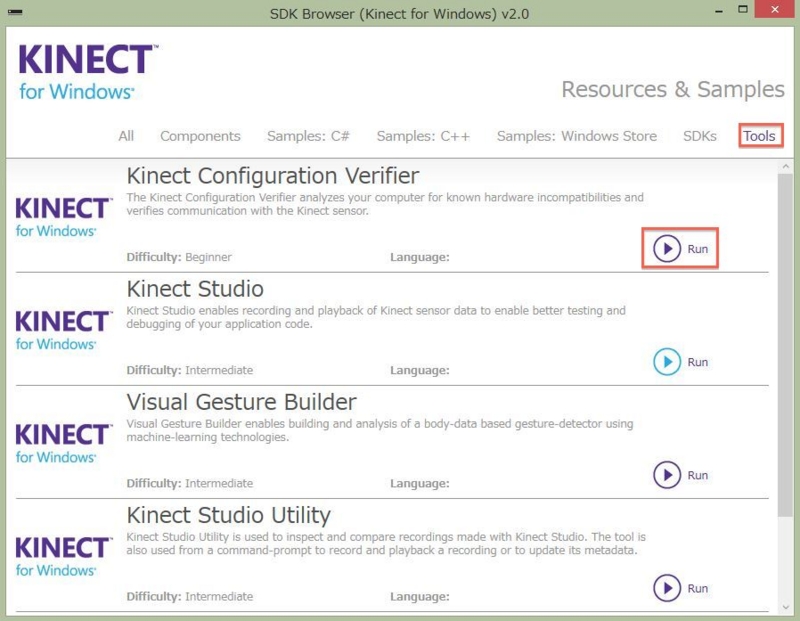This screenshot has height=621, width=800.
Task: Click the Kinect Configuration Verifier logo thumbnail
Action: [63, 213]
